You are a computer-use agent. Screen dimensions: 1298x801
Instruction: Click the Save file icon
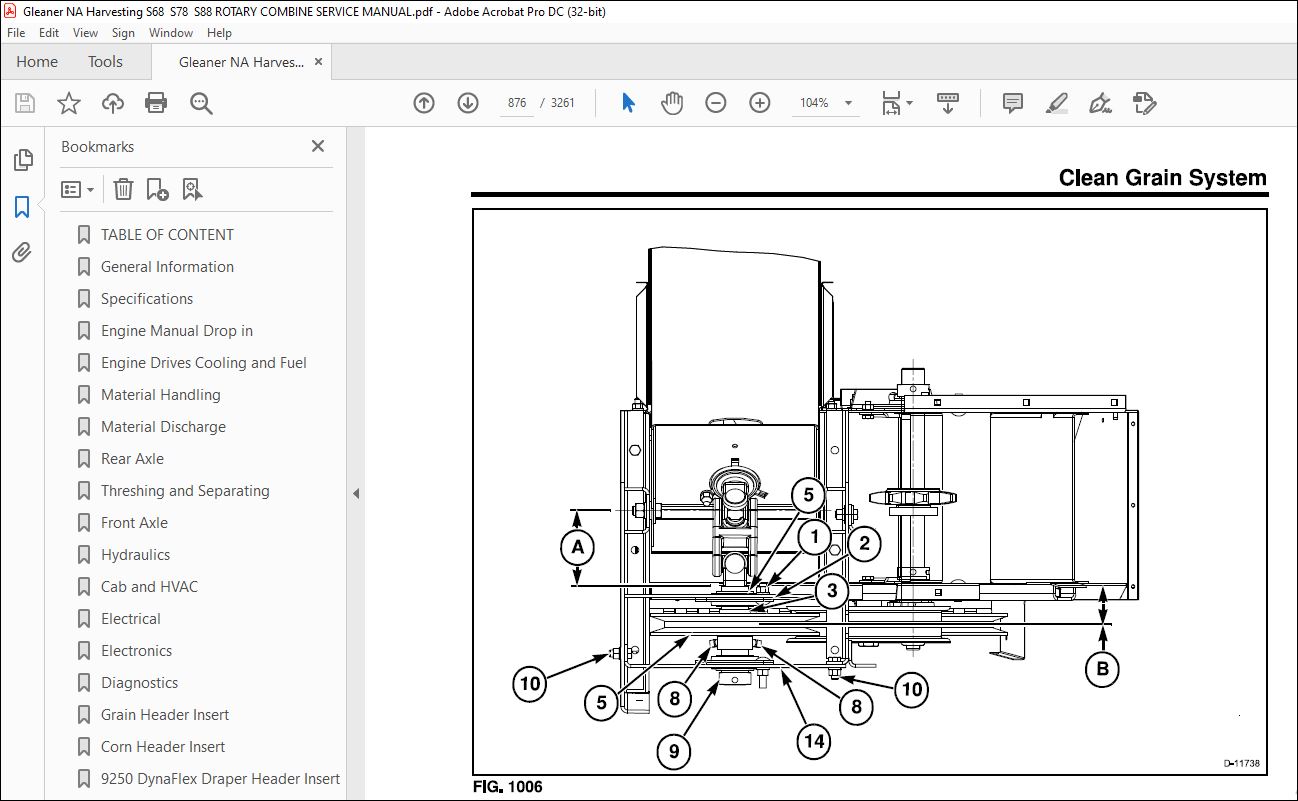tap(25, 103)
